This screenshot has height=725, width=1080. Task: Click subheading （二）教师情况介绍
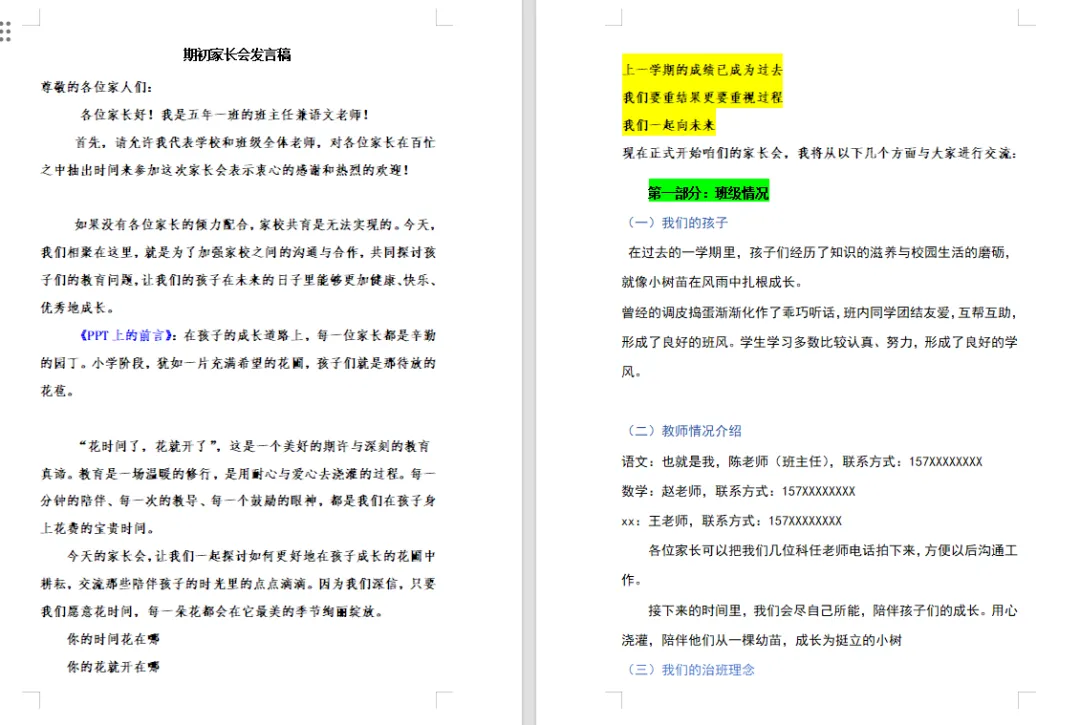tap(682, 430)
